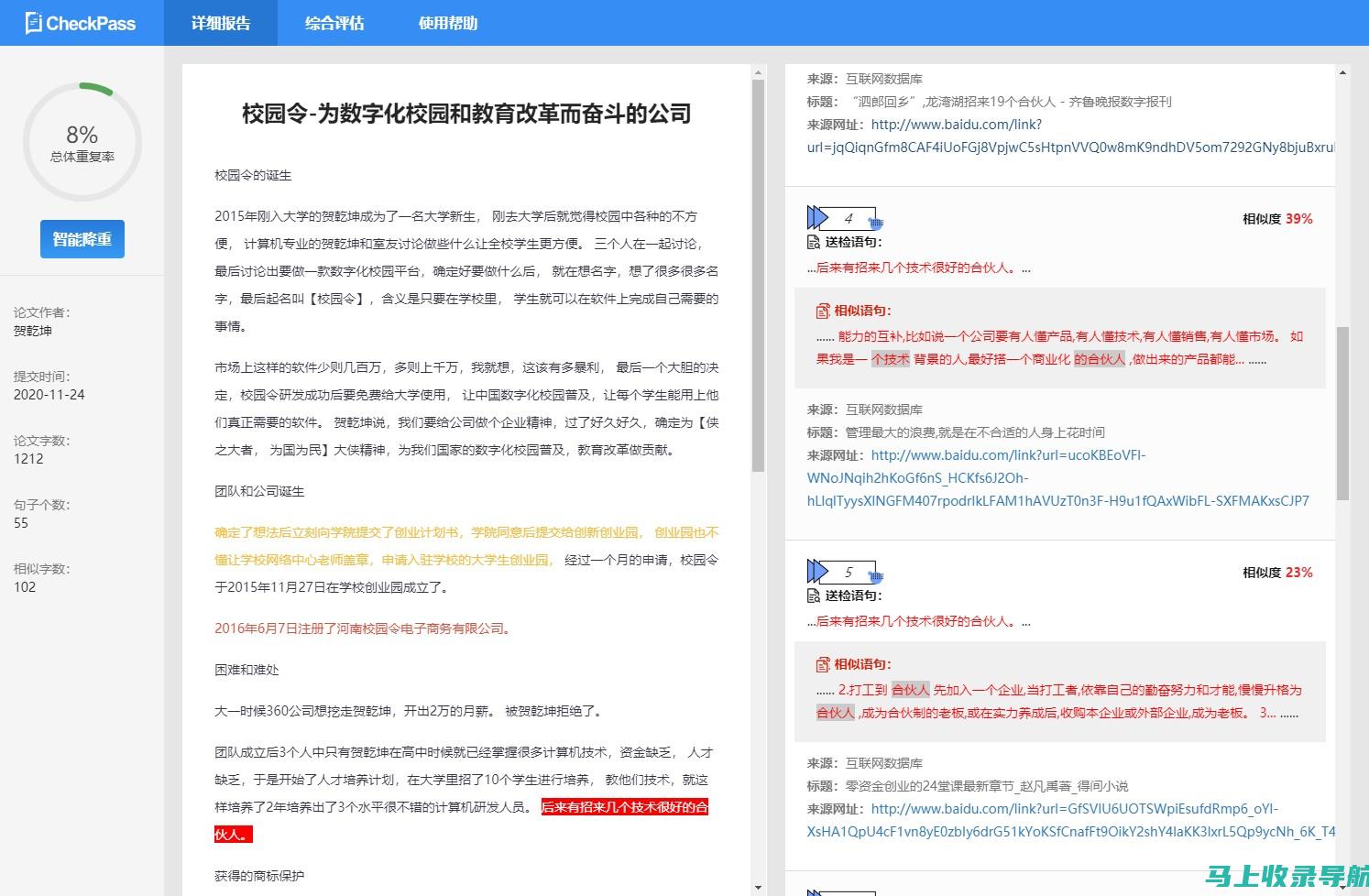Open the baidu link for 齐鲁晚报数字报刊 source

pyautogui.click(x=1070, y=136)
